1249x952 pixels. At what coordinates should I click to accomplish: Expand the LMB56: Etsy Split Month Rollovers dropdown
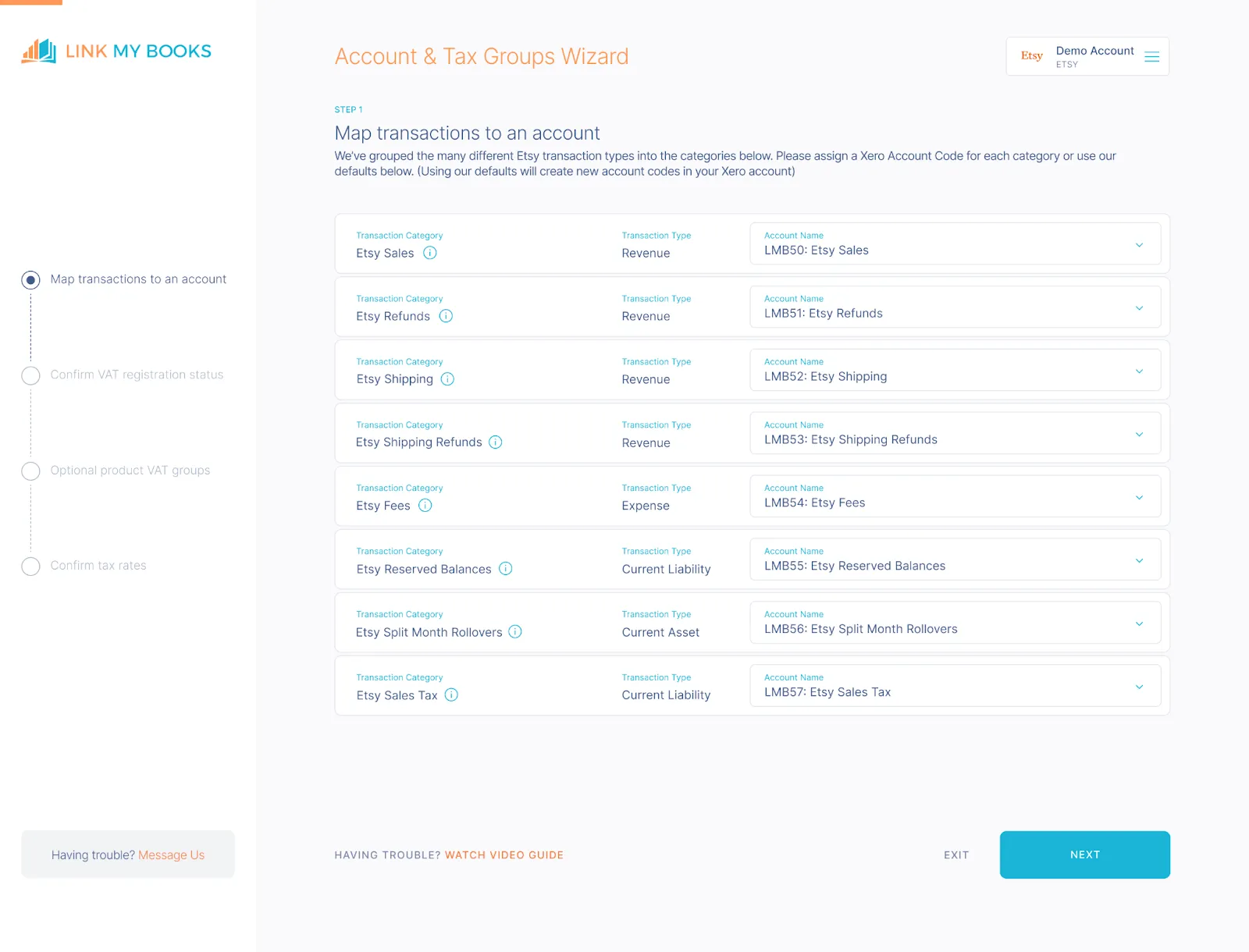coord(955,623)
